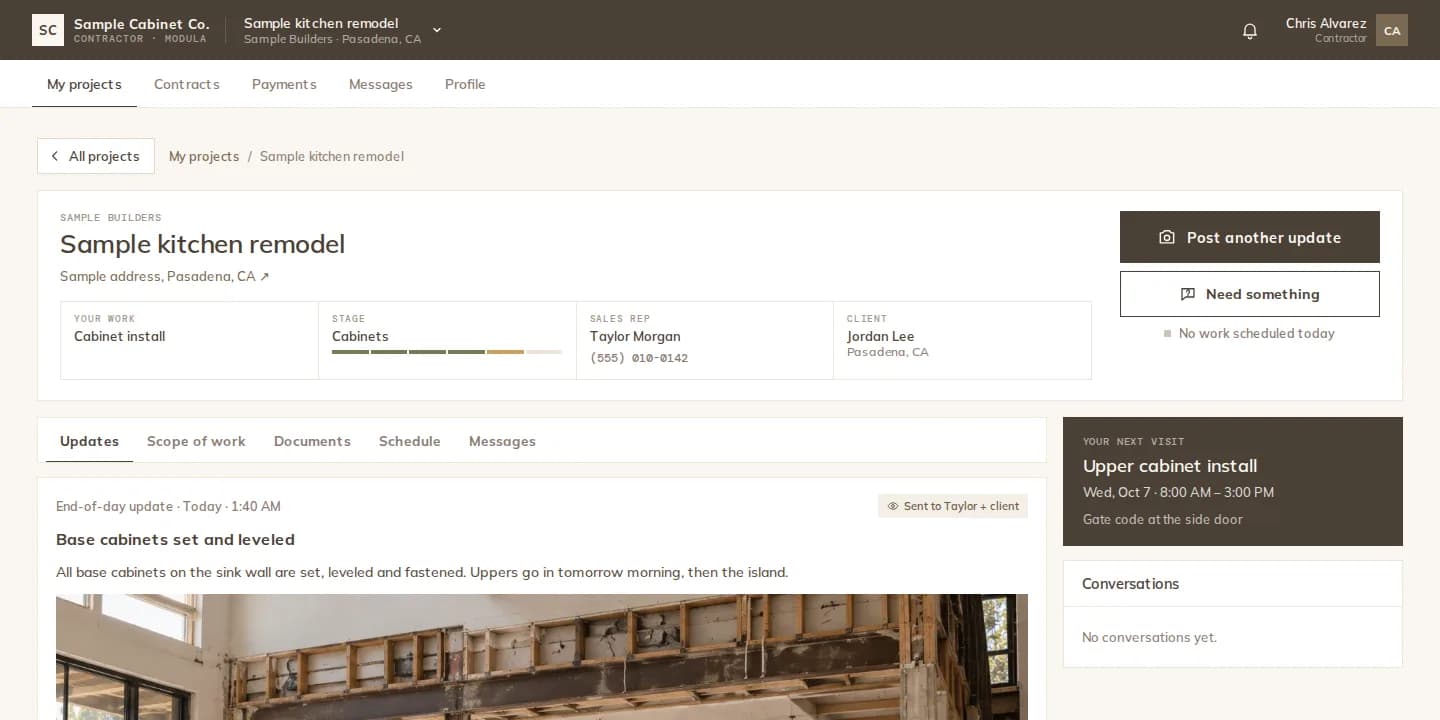Open Sample kitchen remodel project selector
1440x720 pixels.
342,30
